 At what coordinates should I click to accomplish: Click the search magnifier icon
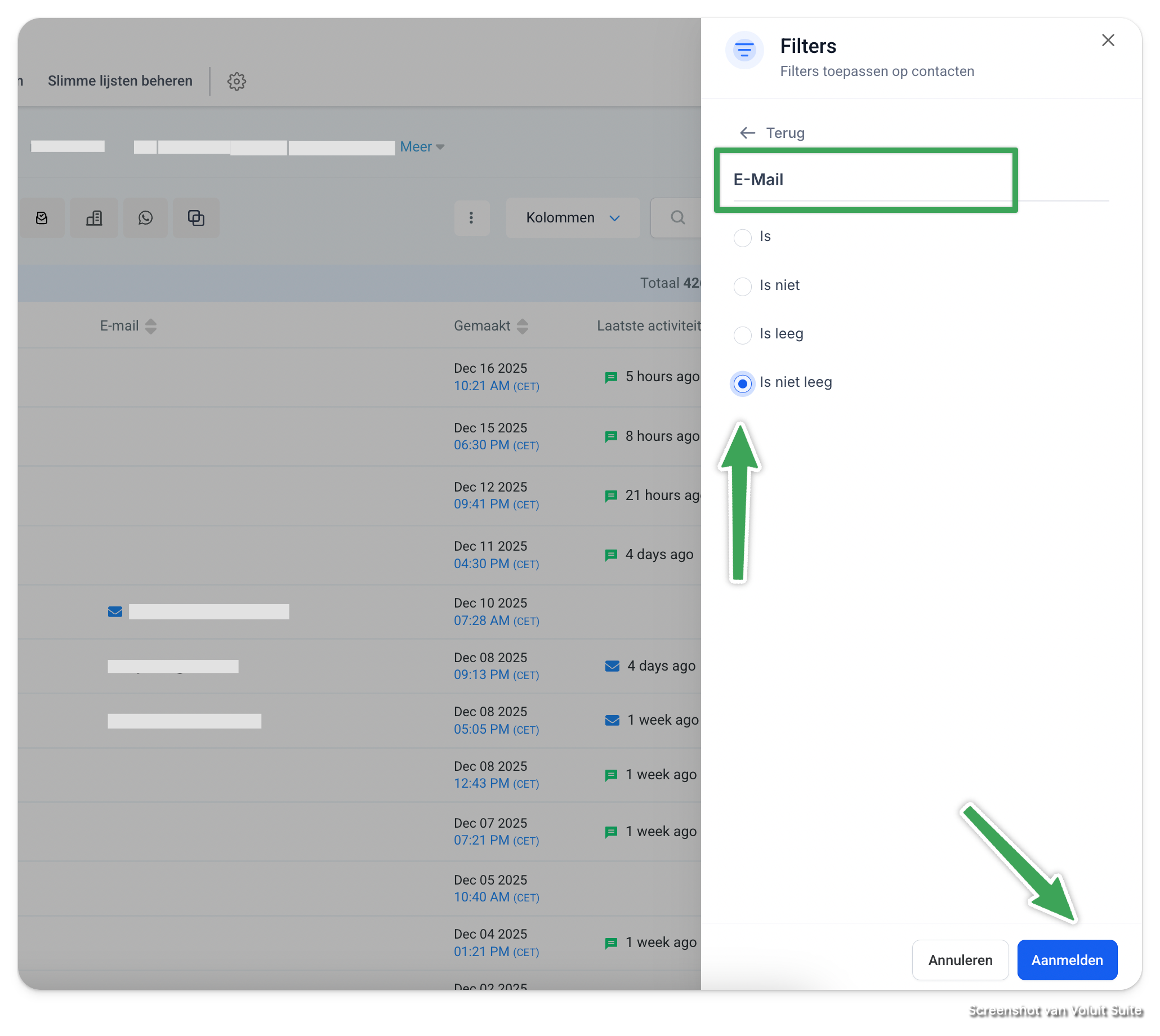click(x=677, y=217)
